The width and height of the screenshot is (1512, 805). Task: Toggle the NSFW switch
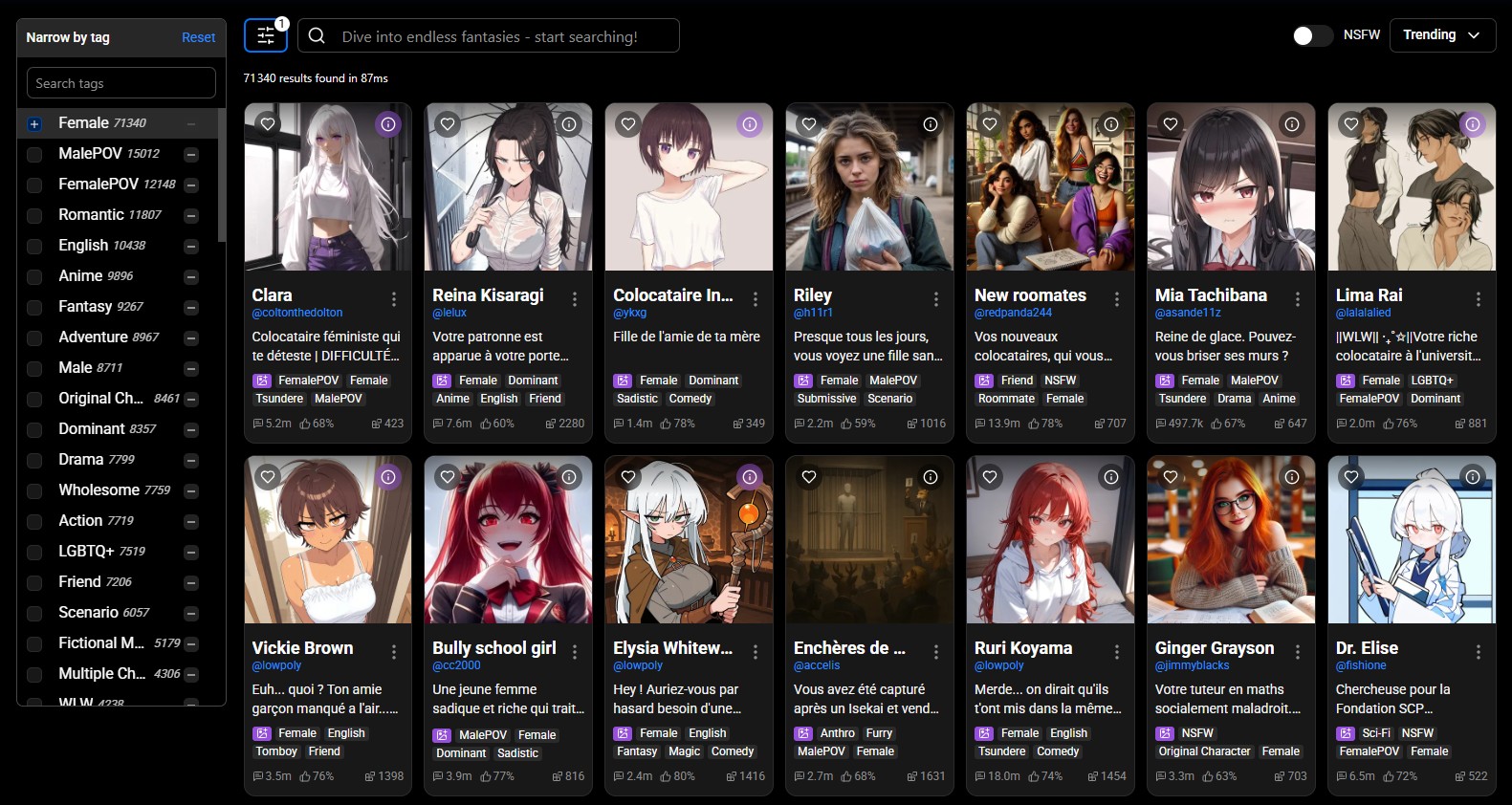click(1312, 35)
